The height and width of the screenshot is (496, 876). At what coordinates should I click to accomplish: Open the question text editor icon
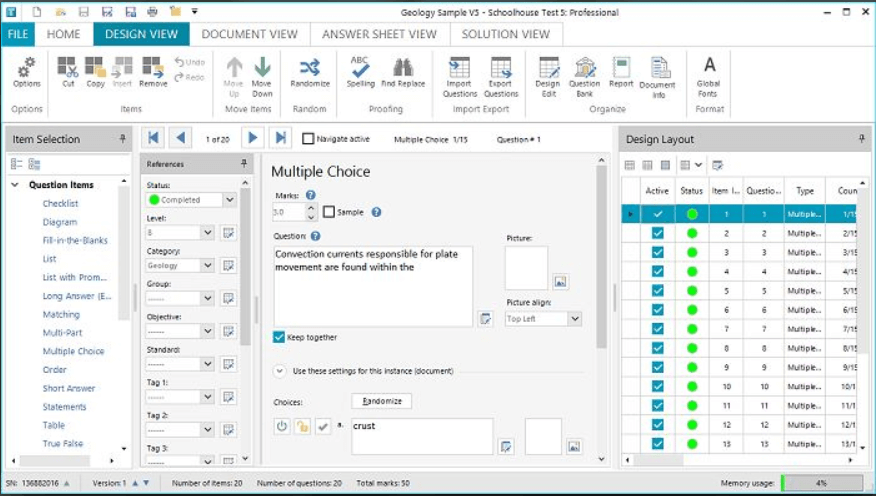[485, 319]
